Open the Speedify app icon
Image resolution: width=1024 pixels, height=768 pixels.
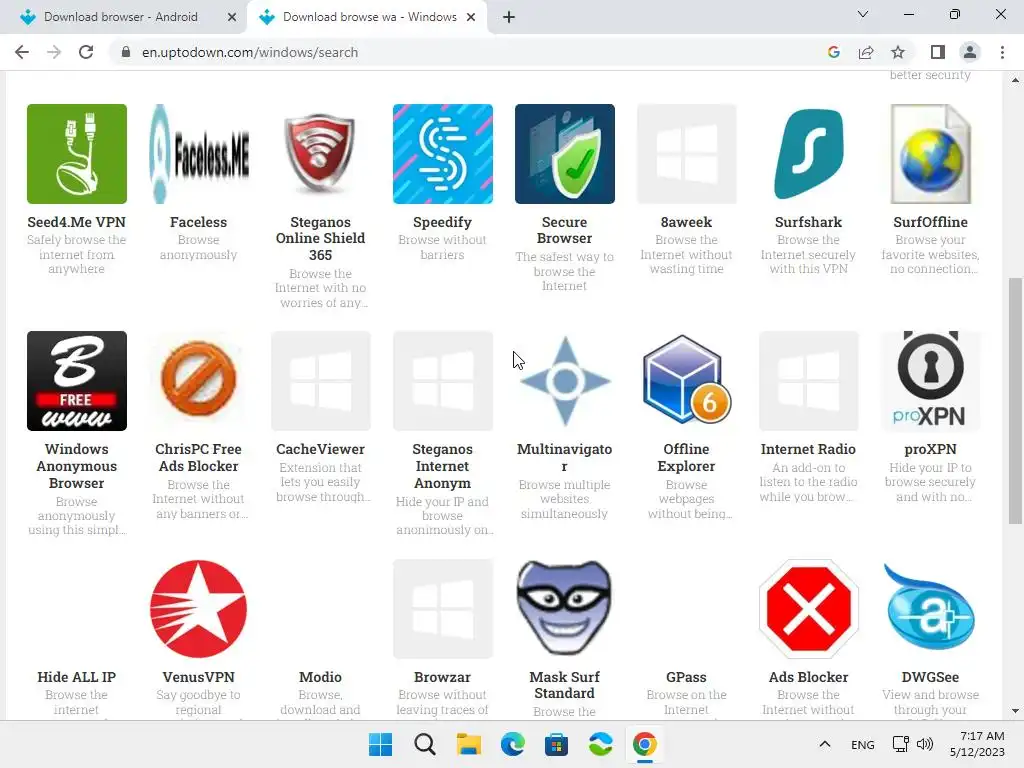(442, 153)
